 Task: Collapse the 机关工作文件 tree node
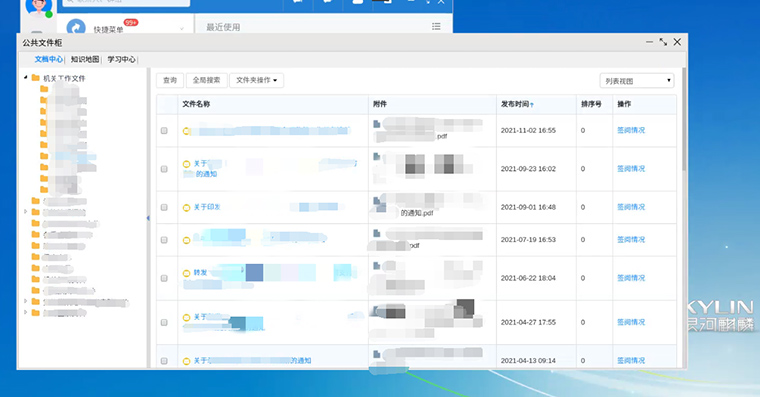pyautogui.click(x=26, y=77)
